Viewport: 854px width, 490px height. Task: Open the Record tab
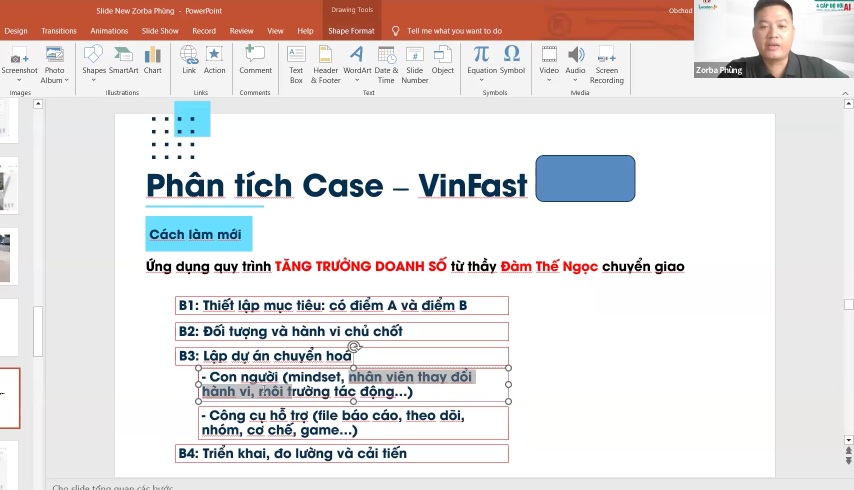pos(204,31)
